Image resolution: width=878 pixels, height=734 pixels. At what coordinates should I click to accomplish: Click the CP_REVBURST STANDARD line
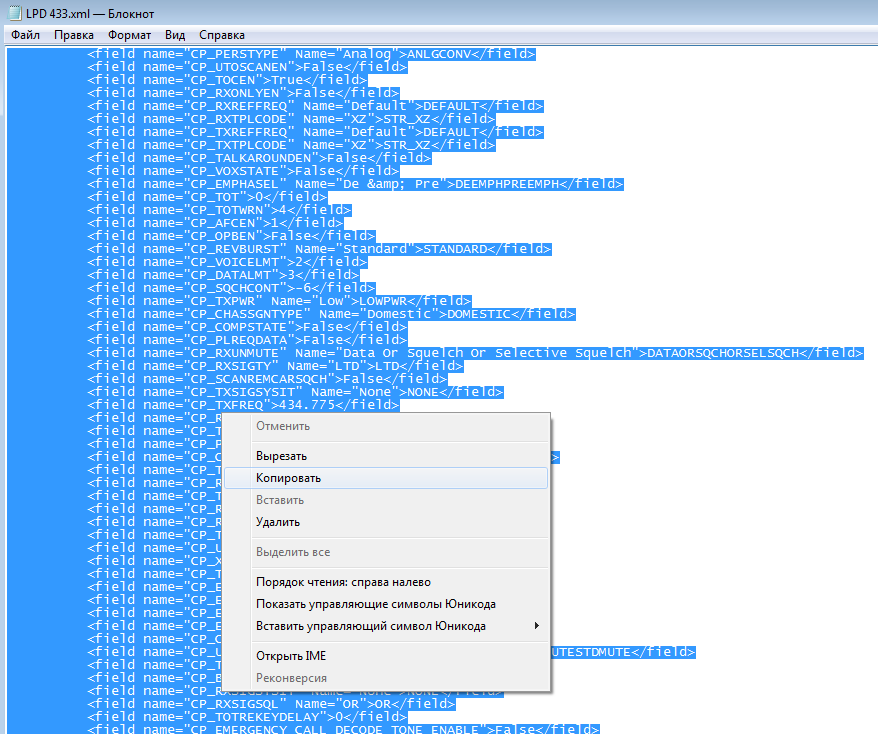coord(319,249)
